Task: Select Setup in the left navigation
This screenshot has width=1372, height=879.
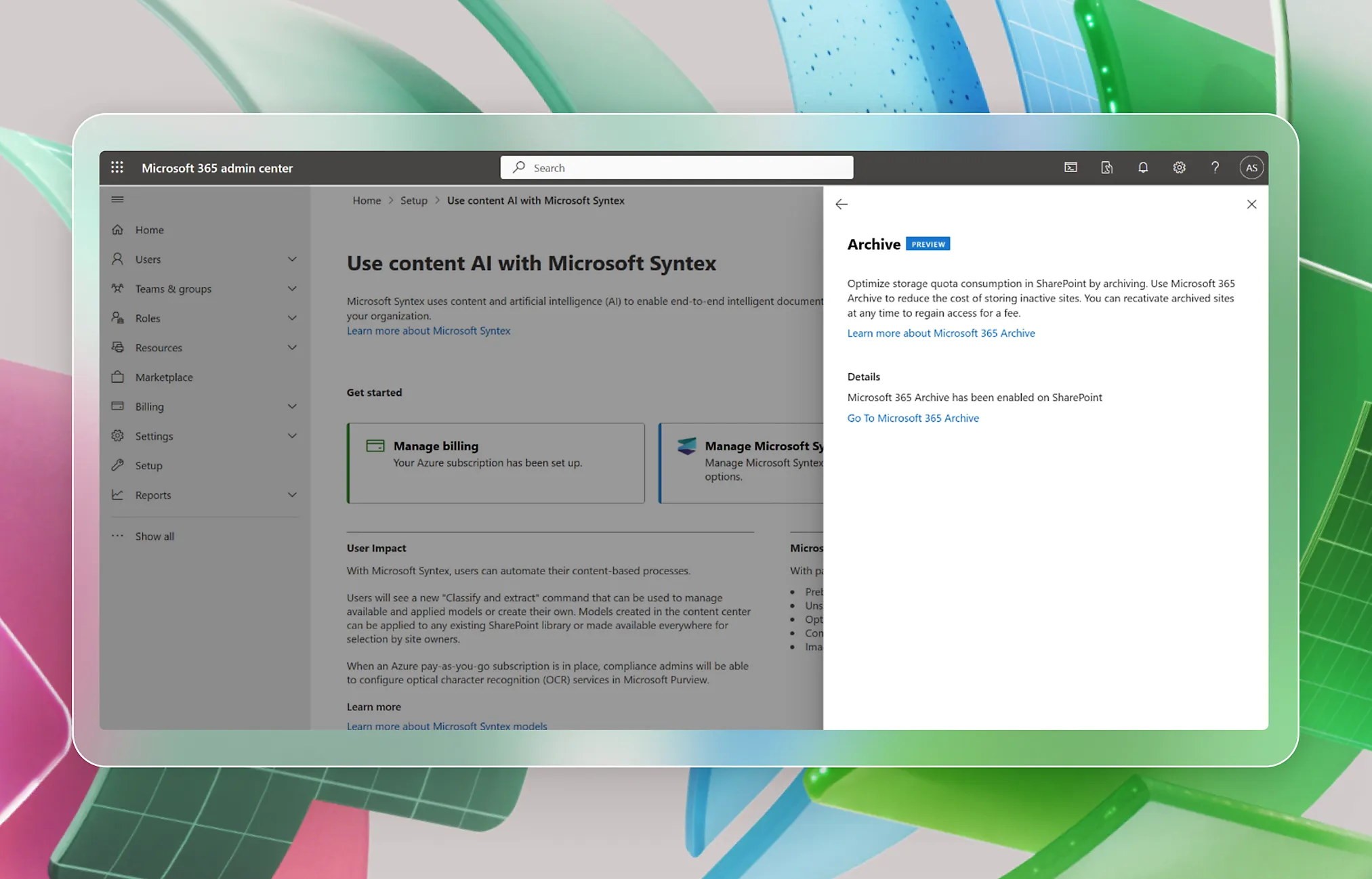Action: coord(148,466)
